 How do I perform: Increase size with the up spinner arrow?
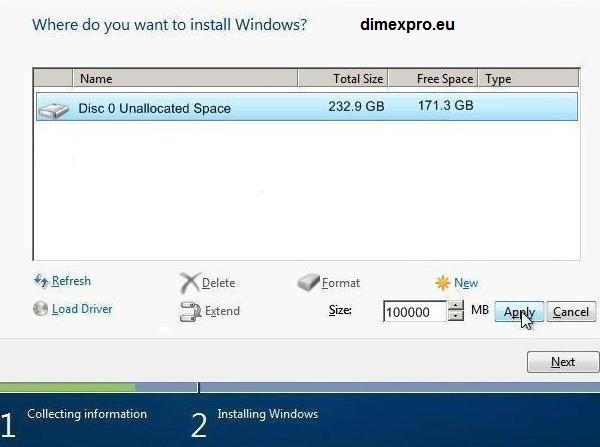point(455,306)
